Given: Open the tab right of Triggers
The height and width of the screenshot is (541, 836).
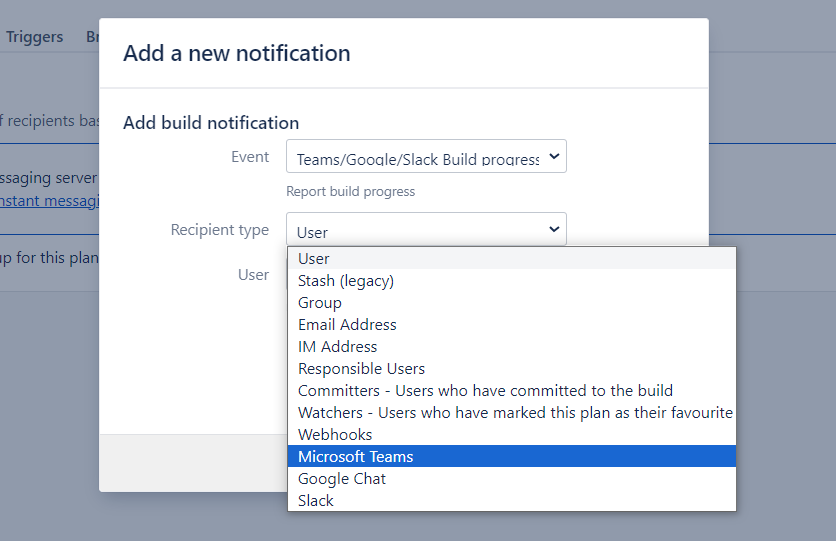Looking at the screenshot, I should 91,37.
